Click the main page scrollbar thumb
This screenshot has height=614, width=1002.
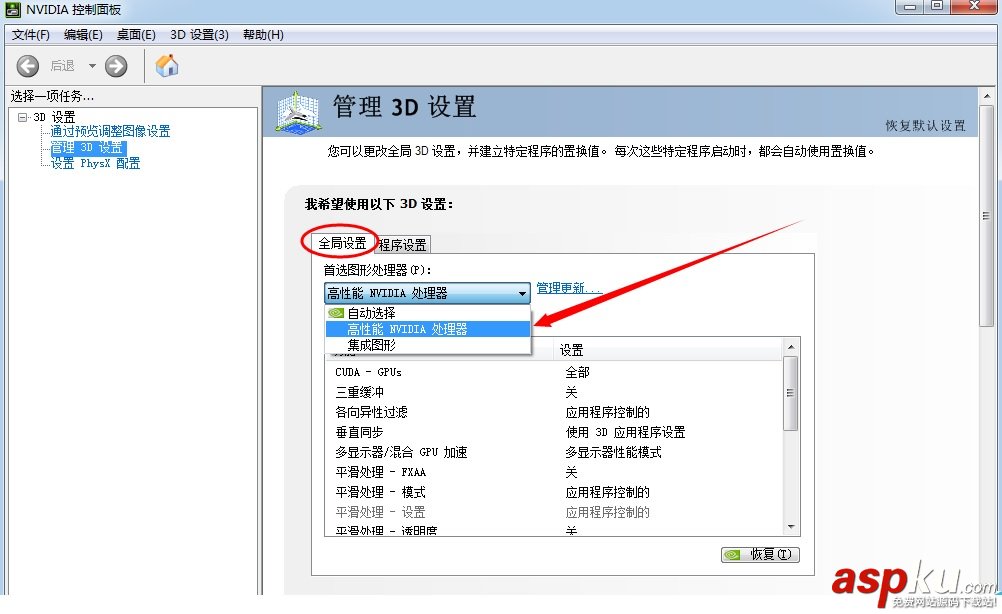click(x=987, y=216)
